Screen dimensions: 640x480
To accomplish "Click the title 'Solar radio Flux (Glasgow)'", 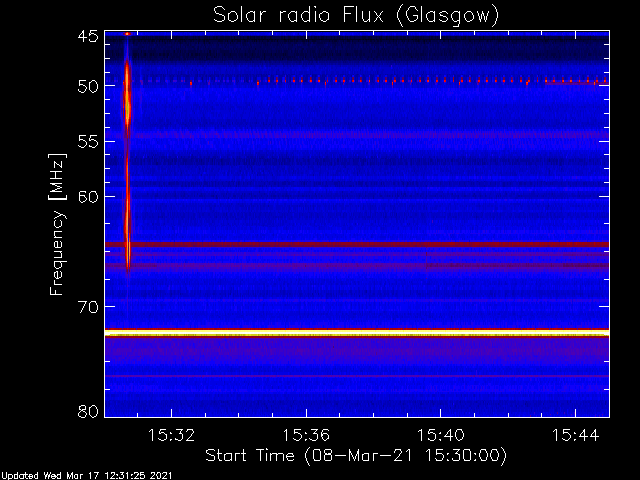I will click(x=356, y=16).
